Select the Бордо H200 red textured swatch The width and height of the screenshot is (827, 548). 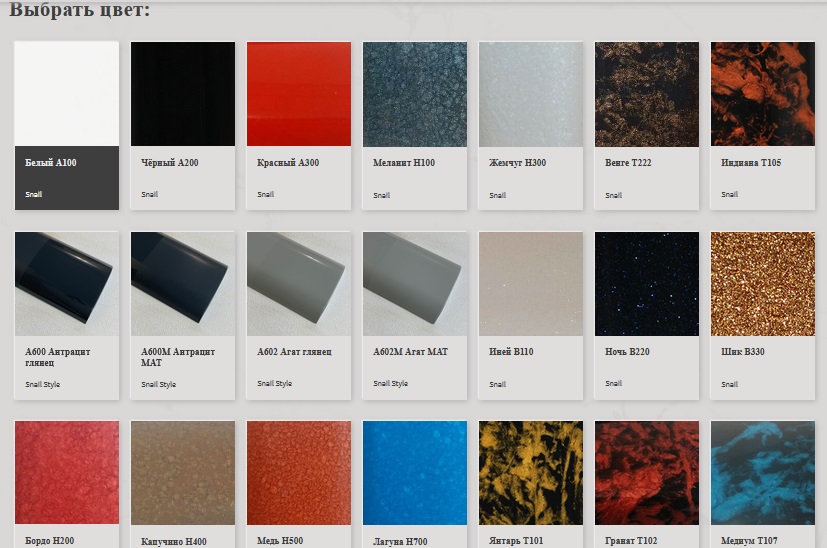67,472
